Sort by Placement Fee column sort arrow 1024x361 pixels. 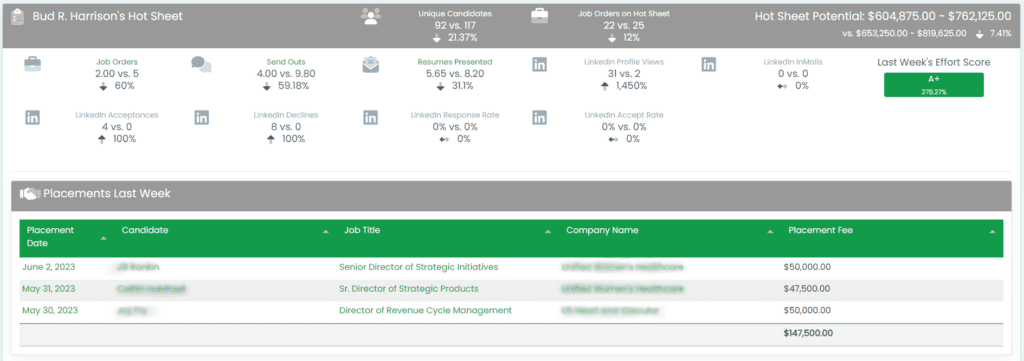point(992,231)
